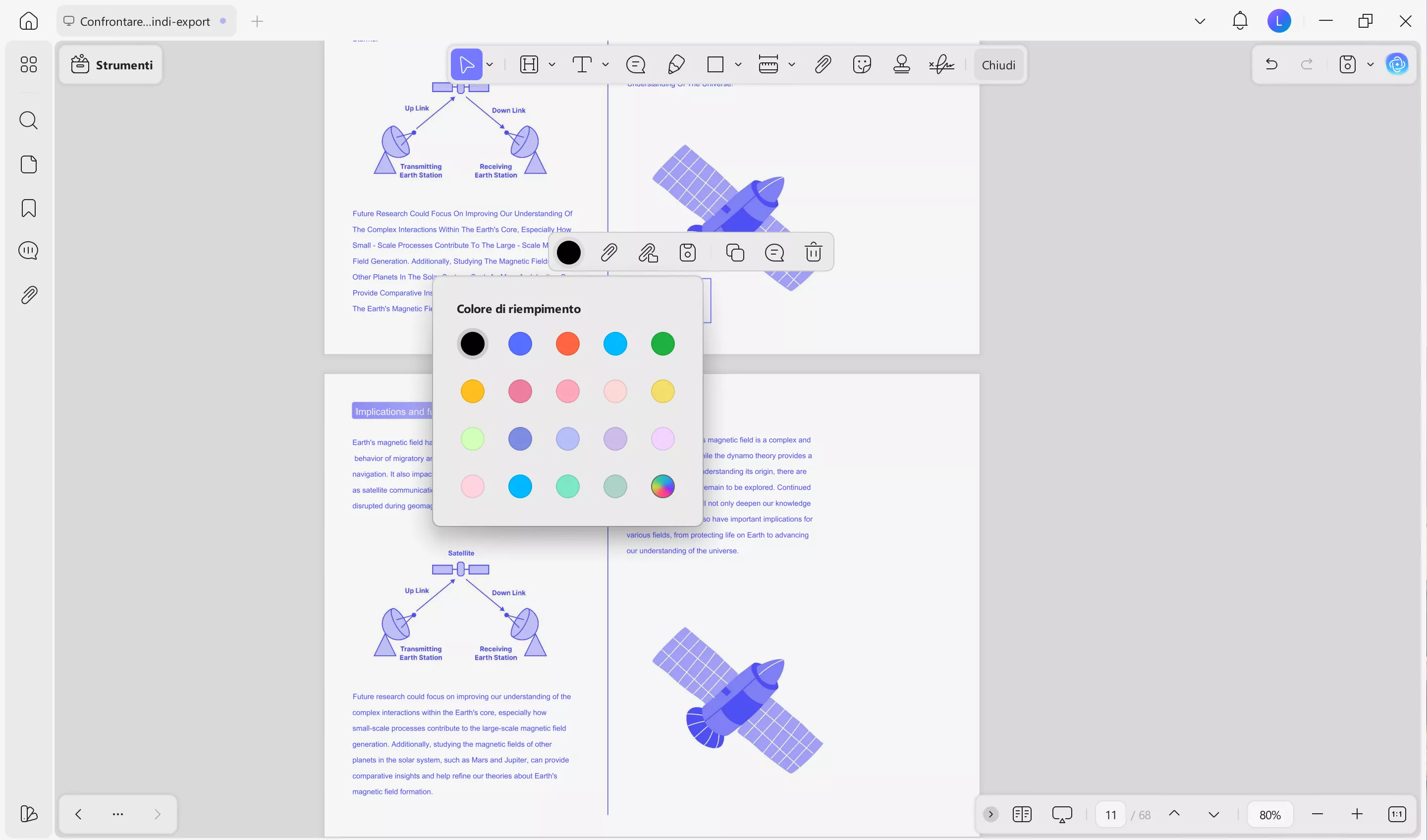This screenshot has width=1427, height=840.
Task: Click the AI assistant icon top right
Action: [x=1397, y=64]
